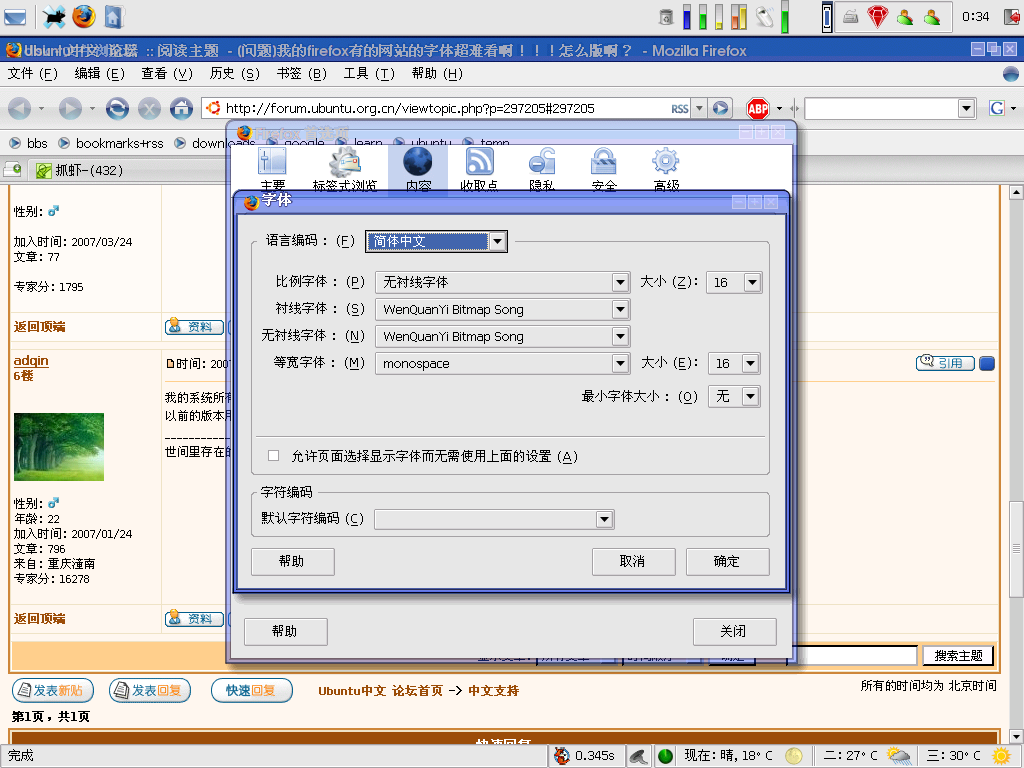
Task: Reload the page with the refresh icon
Action: [x=118, y=108]
